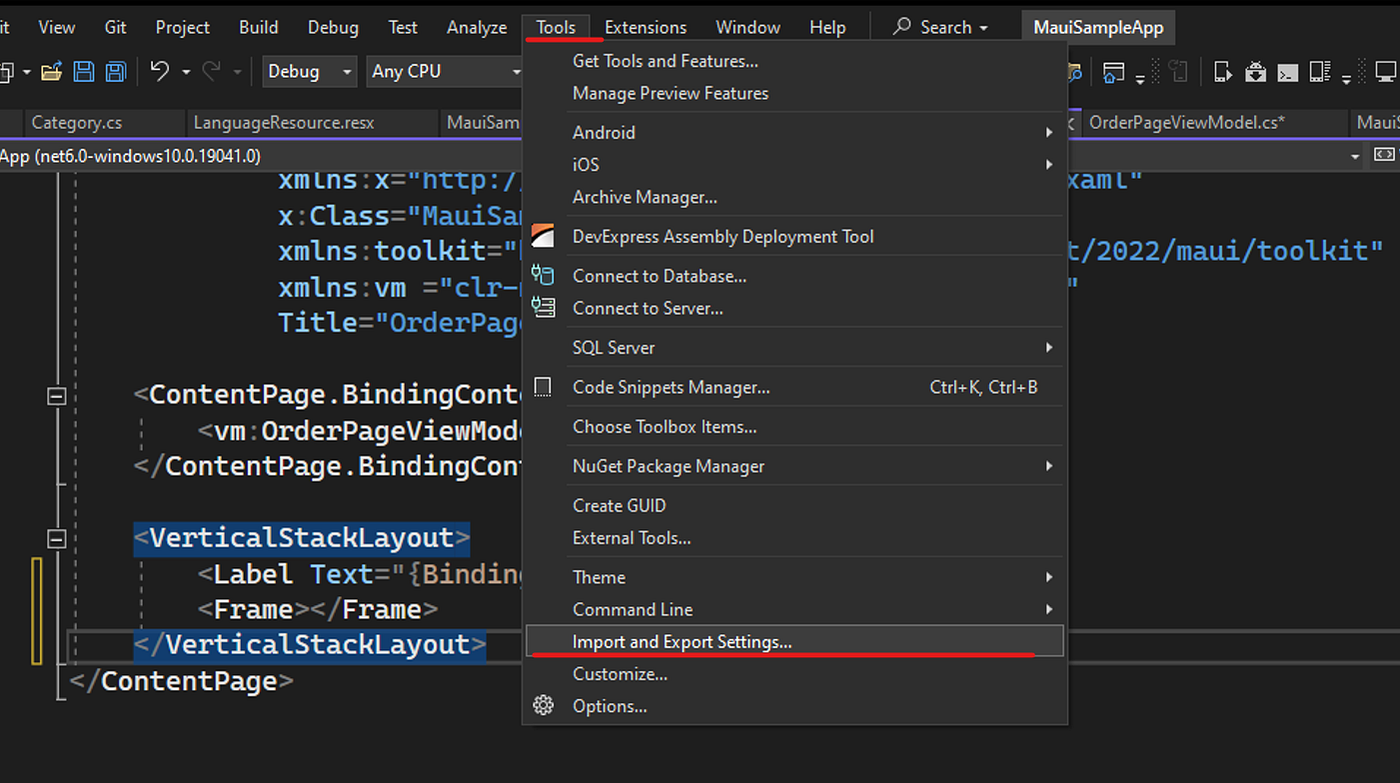Click the Connect to Server icon
Screen dimensions: 1400x783
pyautogui.click(x=543, y=308)
